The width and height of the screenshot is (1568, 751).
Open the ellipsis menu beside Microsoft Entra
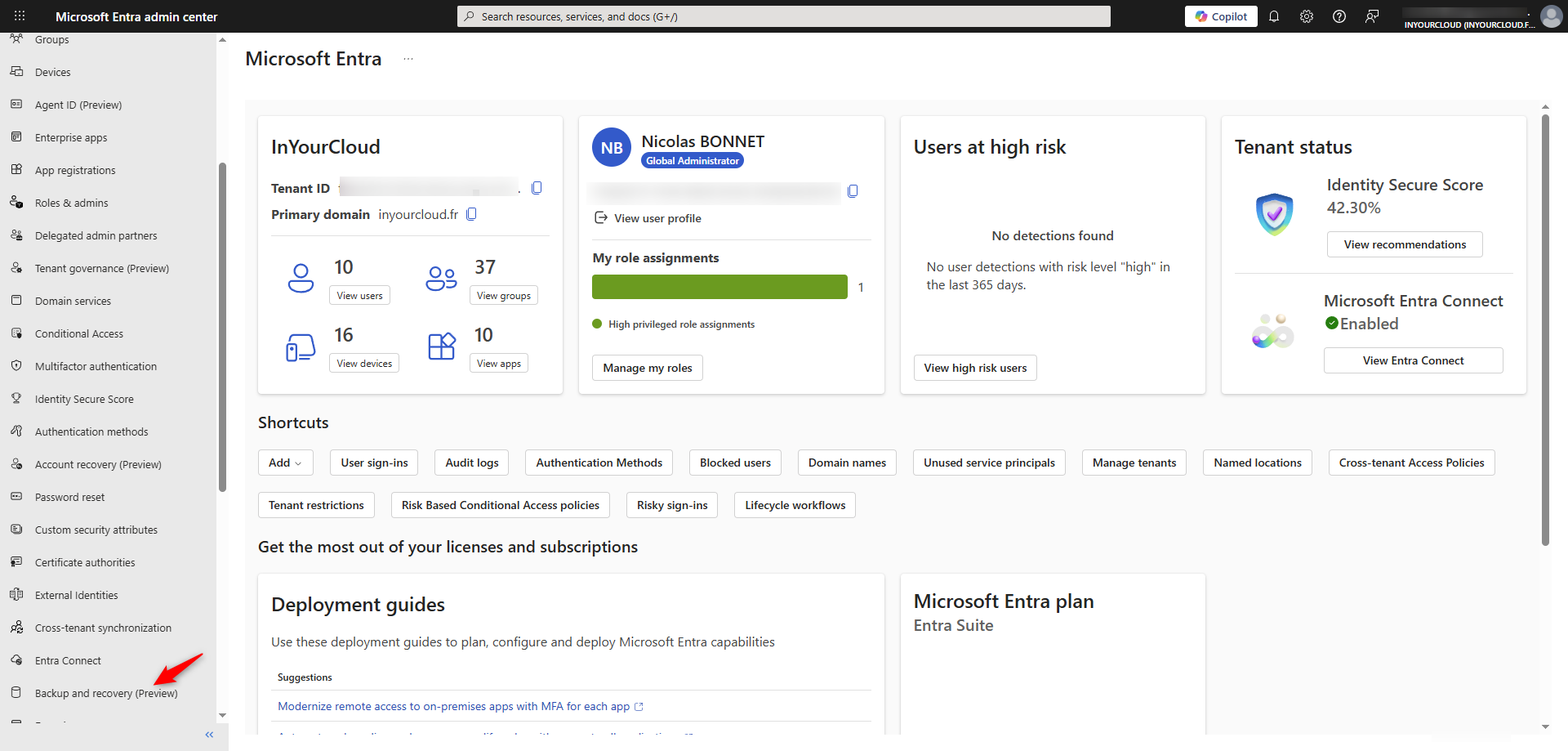pyautogui.click(x=408, y=59)
